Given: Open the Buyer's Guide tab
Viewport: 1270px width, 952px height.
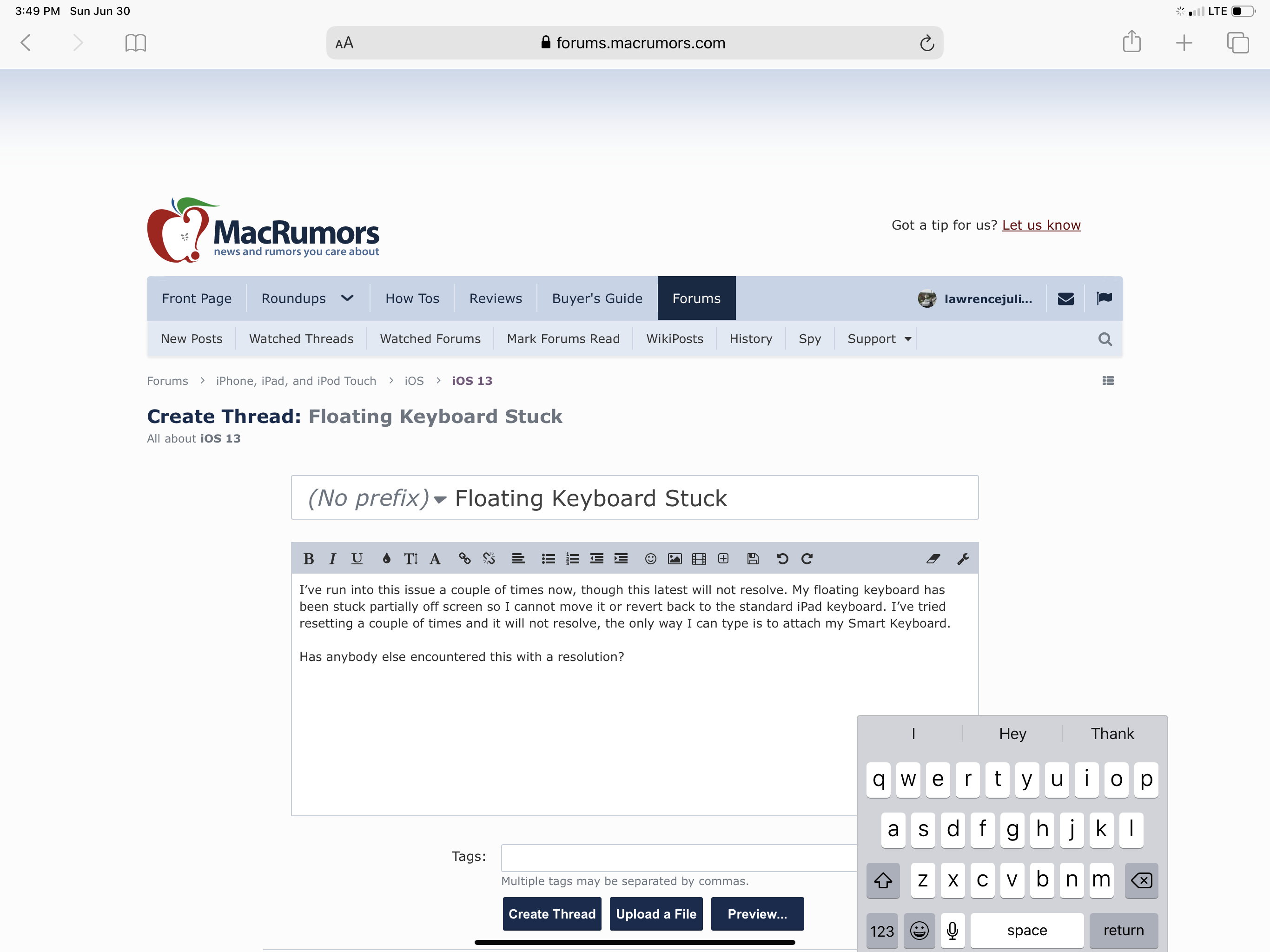Looking at the screenshot, I should tap(597, 298).
